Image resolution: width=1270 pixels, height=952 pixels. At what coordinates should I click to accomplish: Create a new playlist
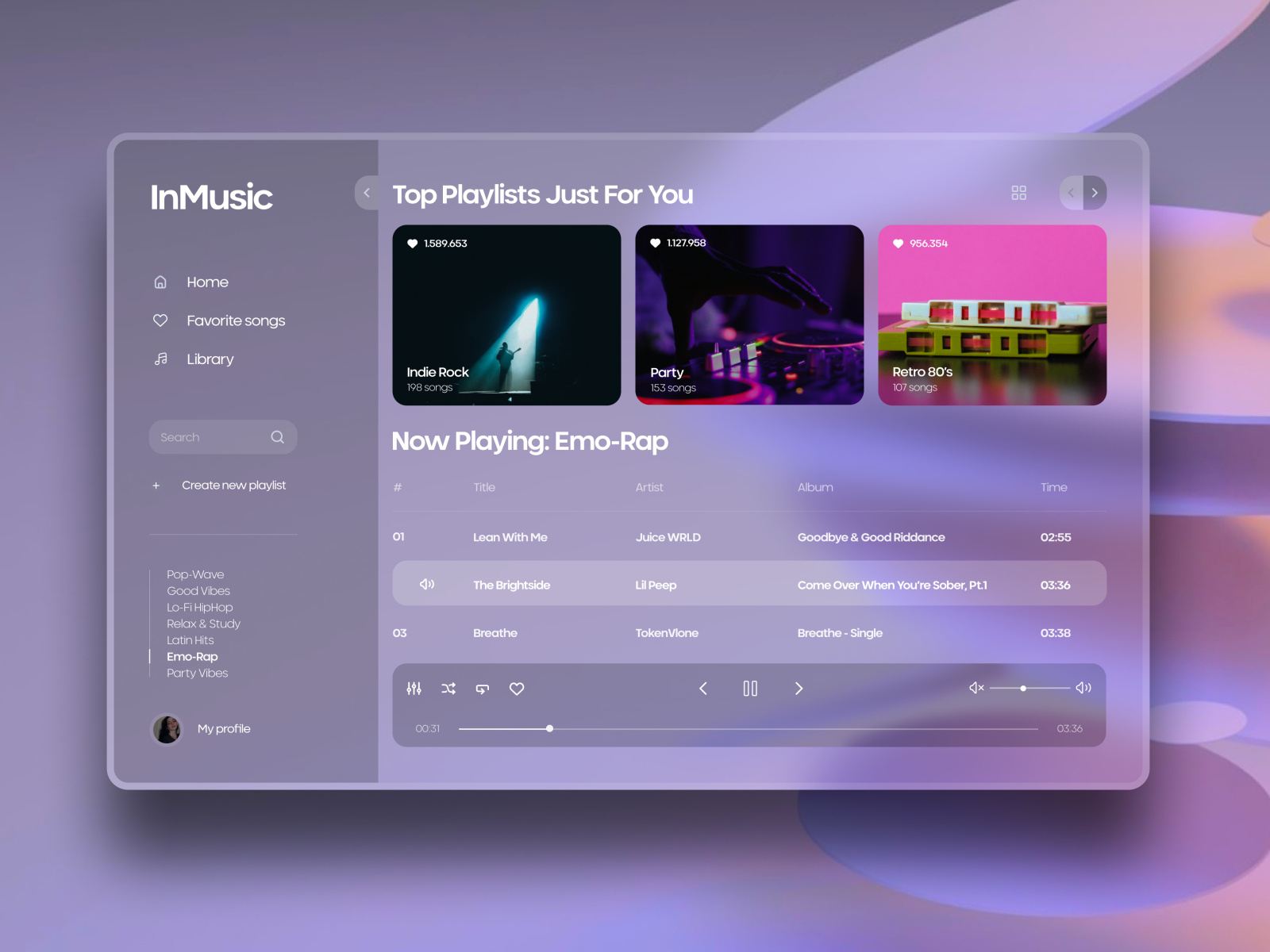[233, 485]
